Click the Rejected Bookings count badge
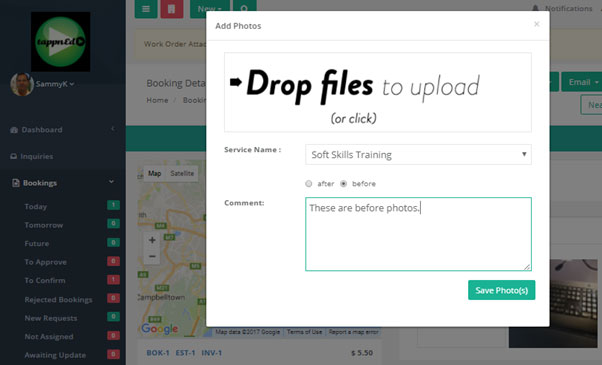Viewport: 602px width, 365px height. coord(113,298)
